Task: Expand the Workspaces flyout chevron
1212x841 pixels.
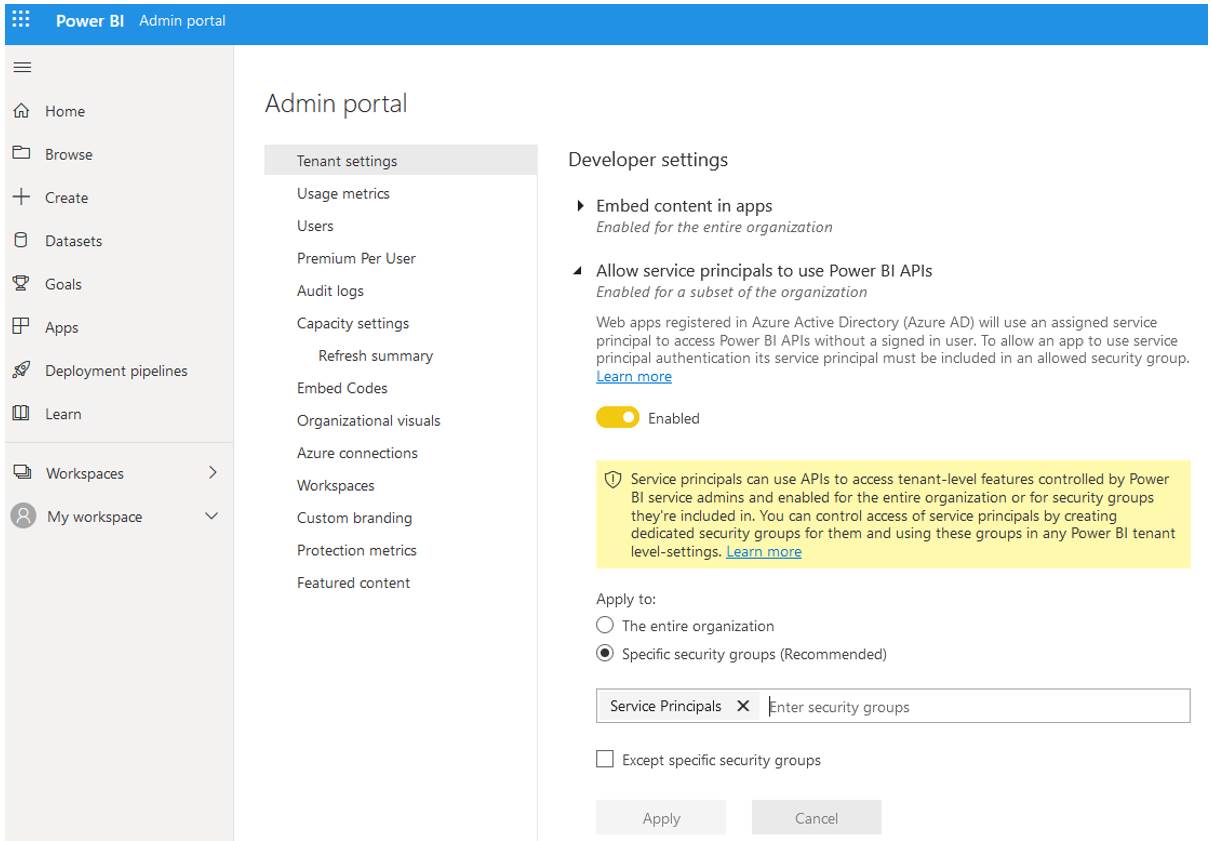Action: [x=212, y=472]
